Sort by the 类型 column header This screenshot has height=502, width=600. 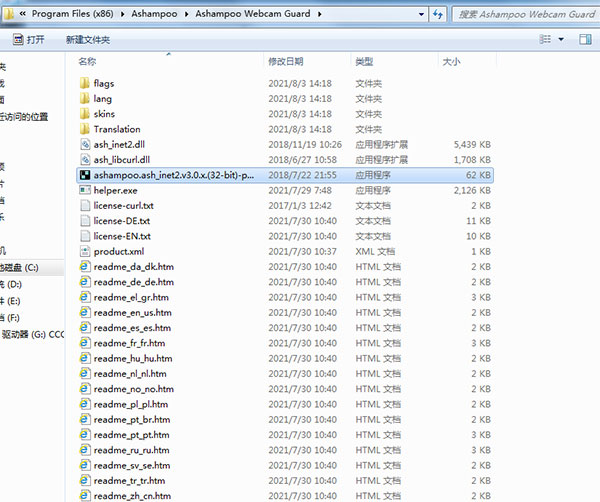click(364, 61)
